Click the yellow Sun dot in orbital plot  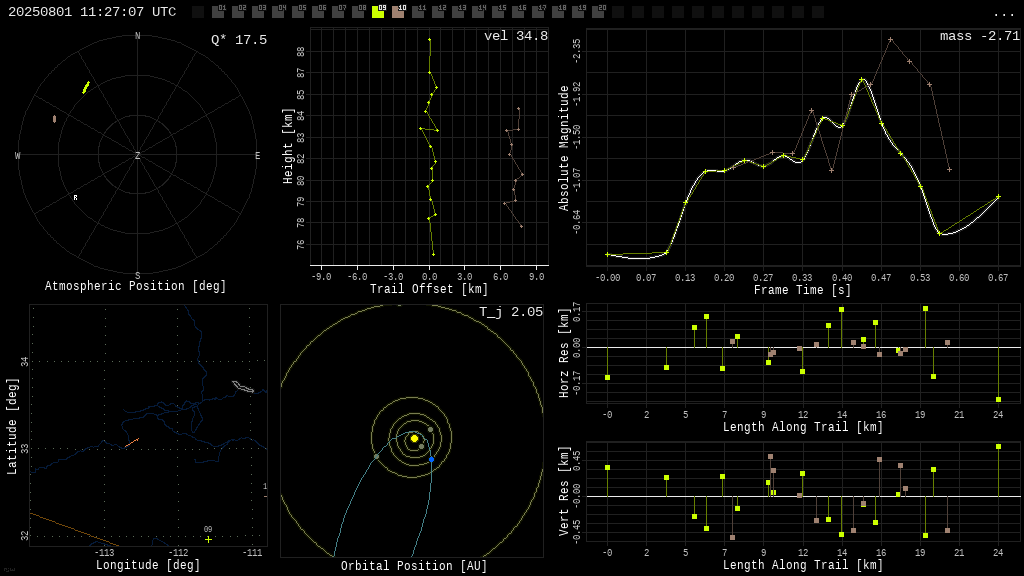(414, 438)
